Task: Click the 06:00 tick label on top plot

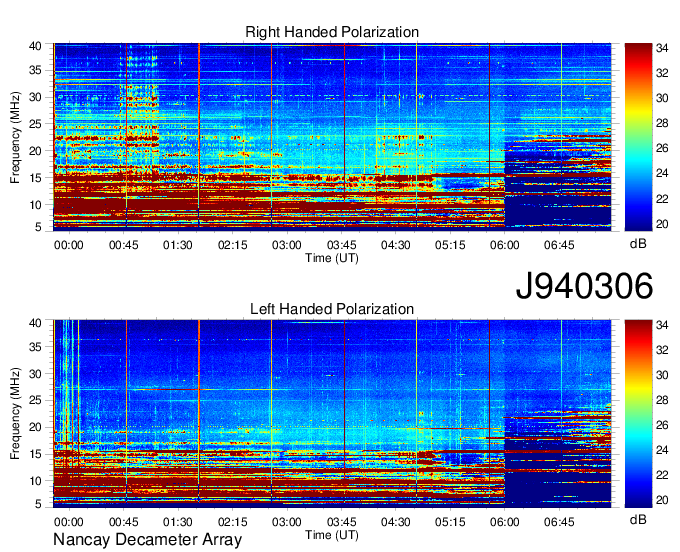Action: point(505,245)
